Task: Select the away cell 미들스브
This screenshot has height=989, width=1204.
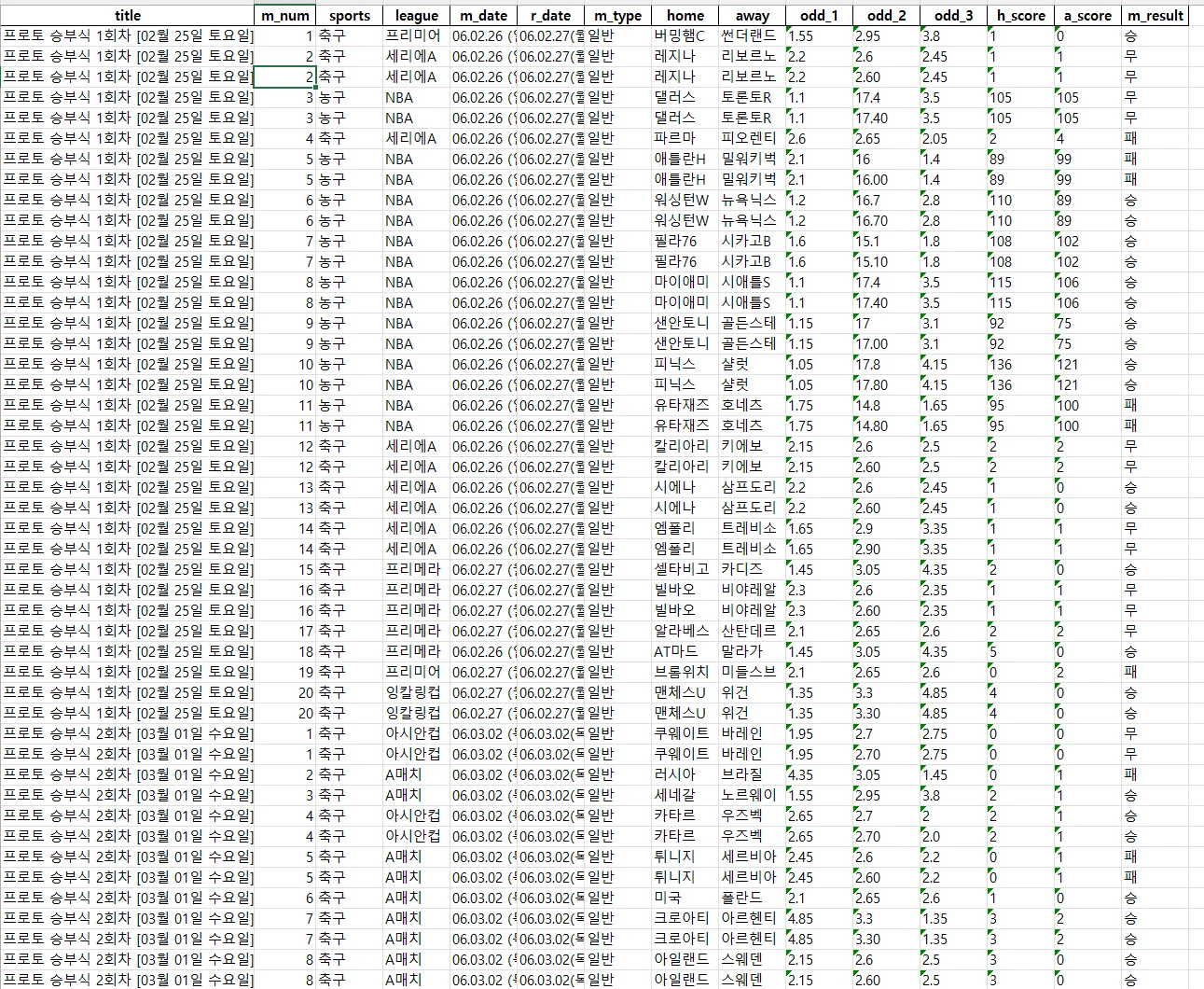Action: pos(752,672)
